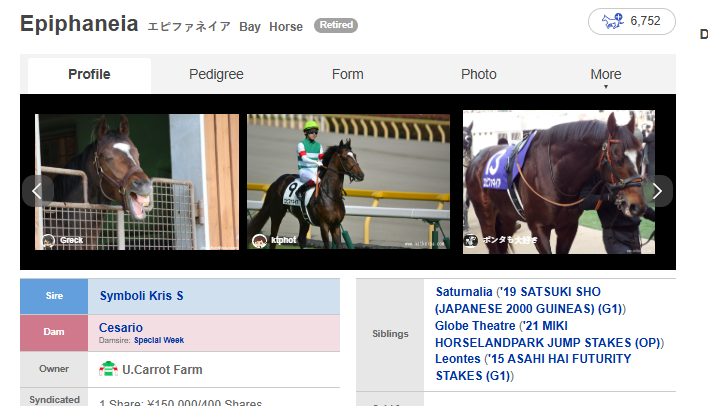Click the Epiphaneia horse name heading

[79, 23]
